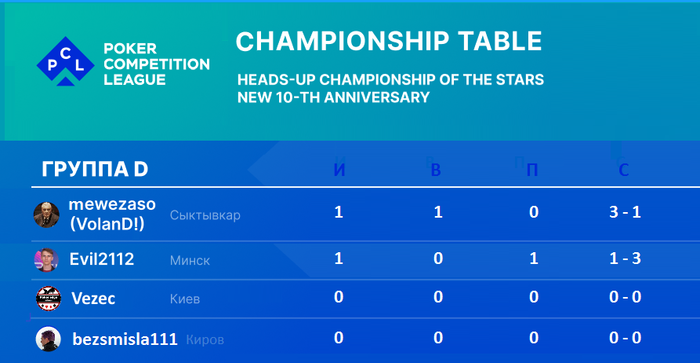
Task: Click Vezec's round avatar image
Action: [x=48, y=298]
